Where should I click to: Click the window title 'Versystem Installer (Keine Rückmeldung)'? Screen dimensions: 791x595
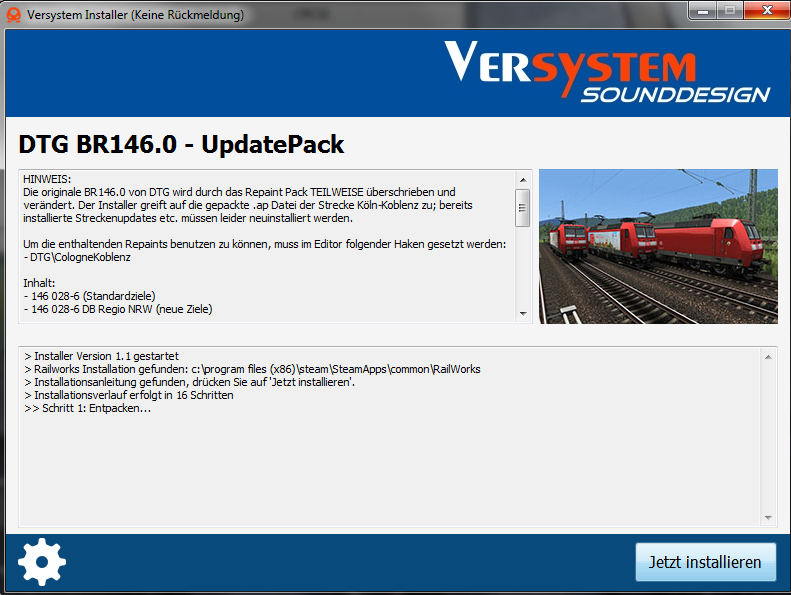(x=135, y=15)
